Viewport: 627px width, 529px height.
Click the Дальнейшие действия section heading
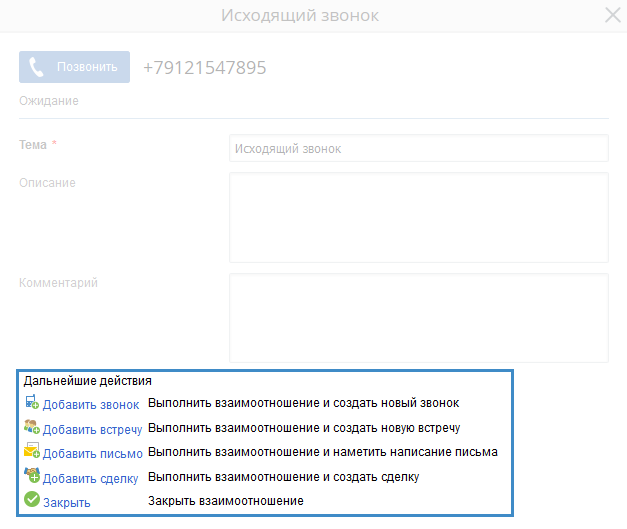click(x=88, y=381)
